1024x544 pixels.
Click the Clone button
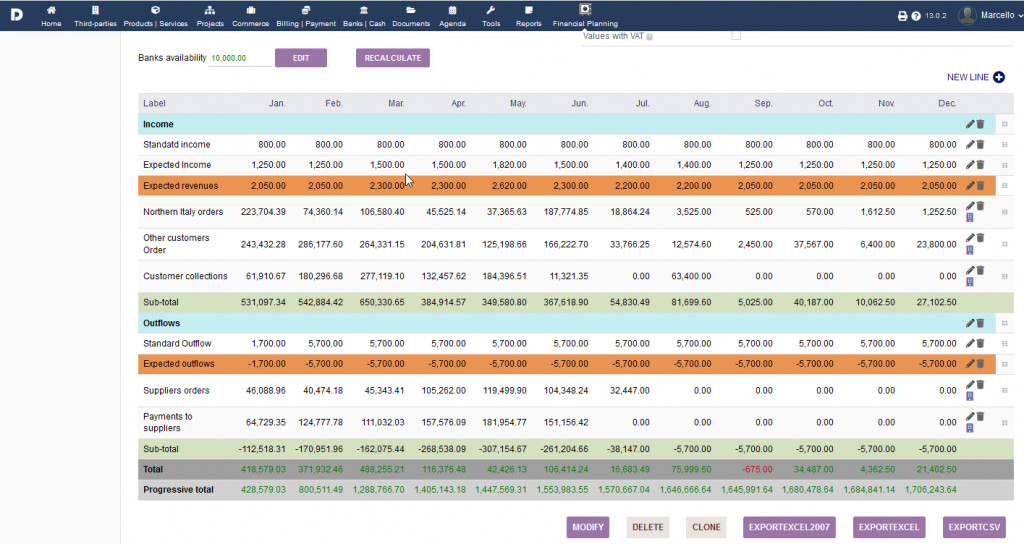[706, 527]
